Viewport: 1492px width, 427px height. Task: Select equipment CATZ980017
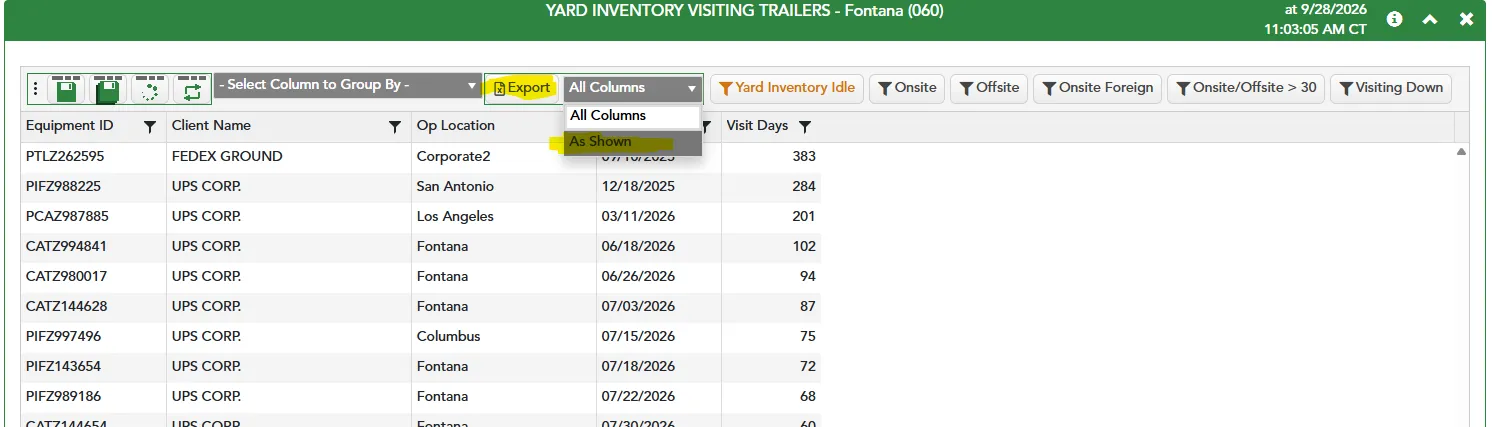66,277
